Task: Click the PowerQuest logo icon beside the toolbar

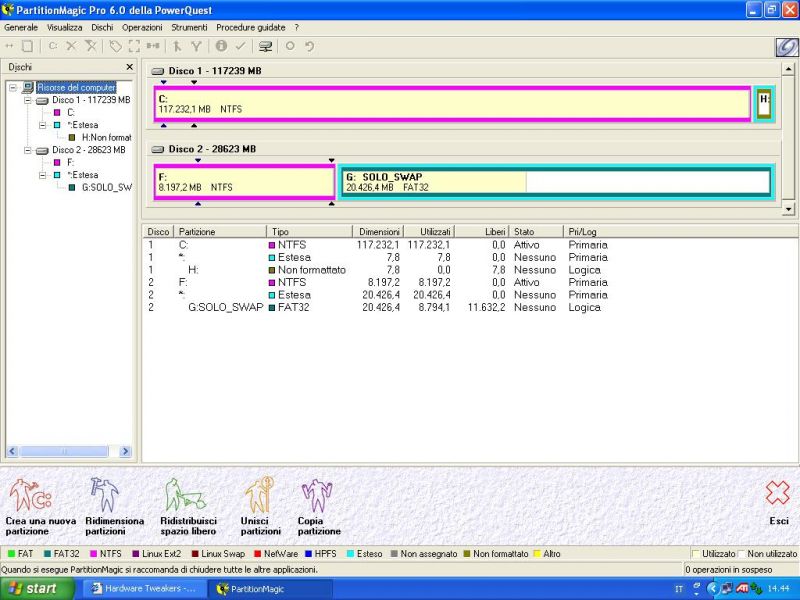Action: pyautogui.click(x=786, y=47)
